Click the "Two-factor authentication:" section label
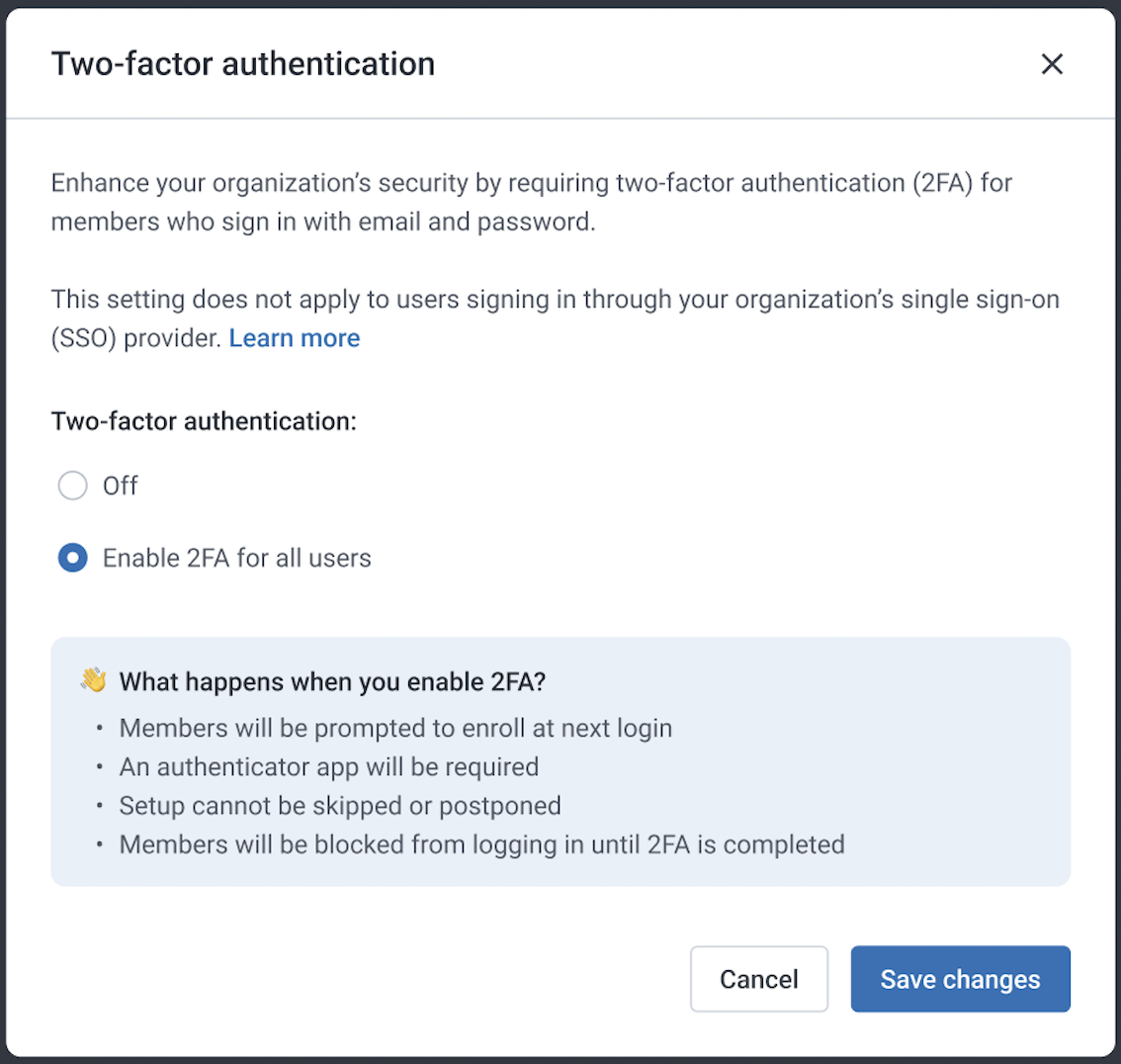This screenshot has width=1121, height=1064. tap(204, 421)
